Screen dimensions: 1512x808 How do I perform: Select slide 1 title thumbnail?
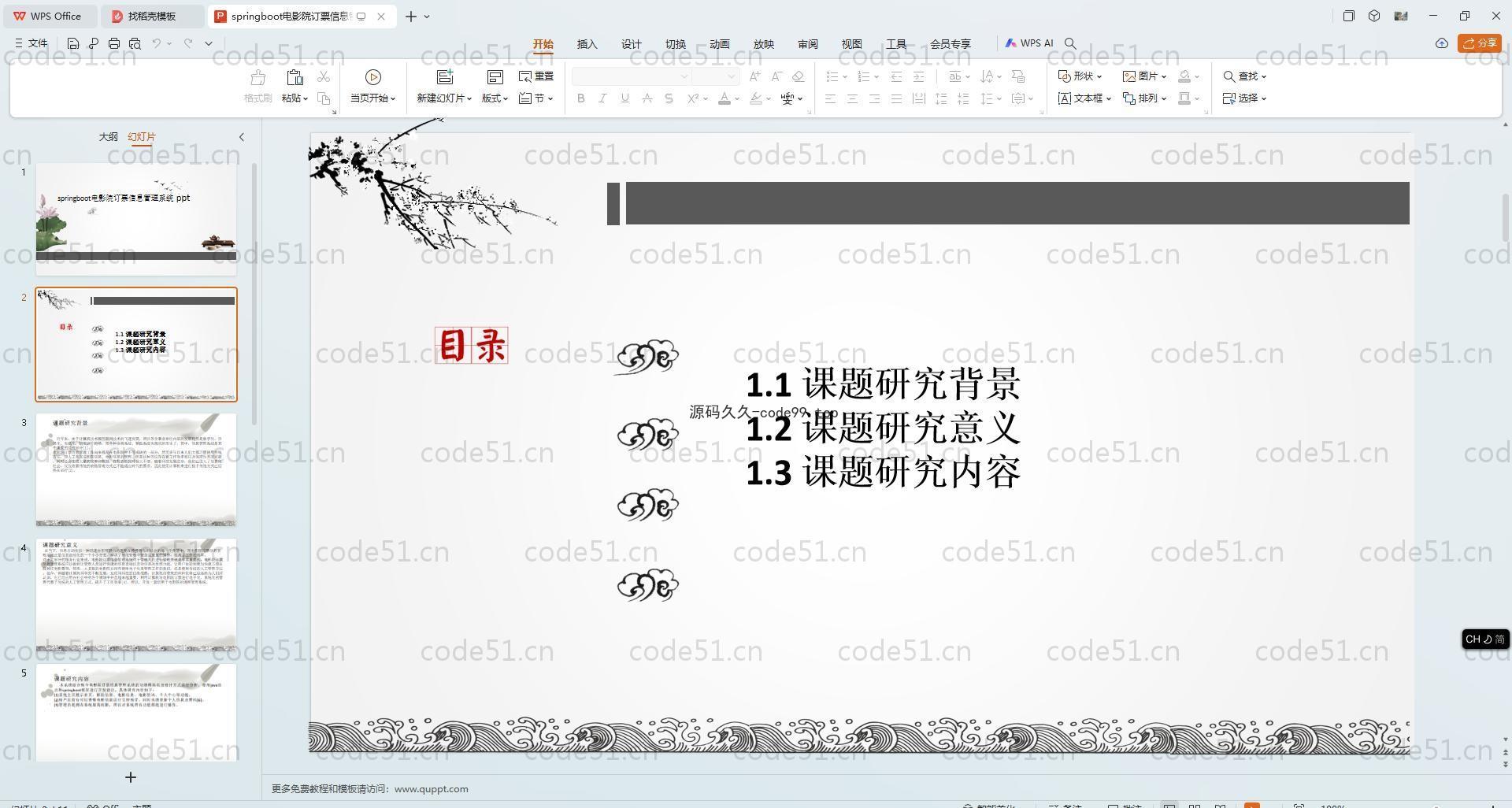136,219
